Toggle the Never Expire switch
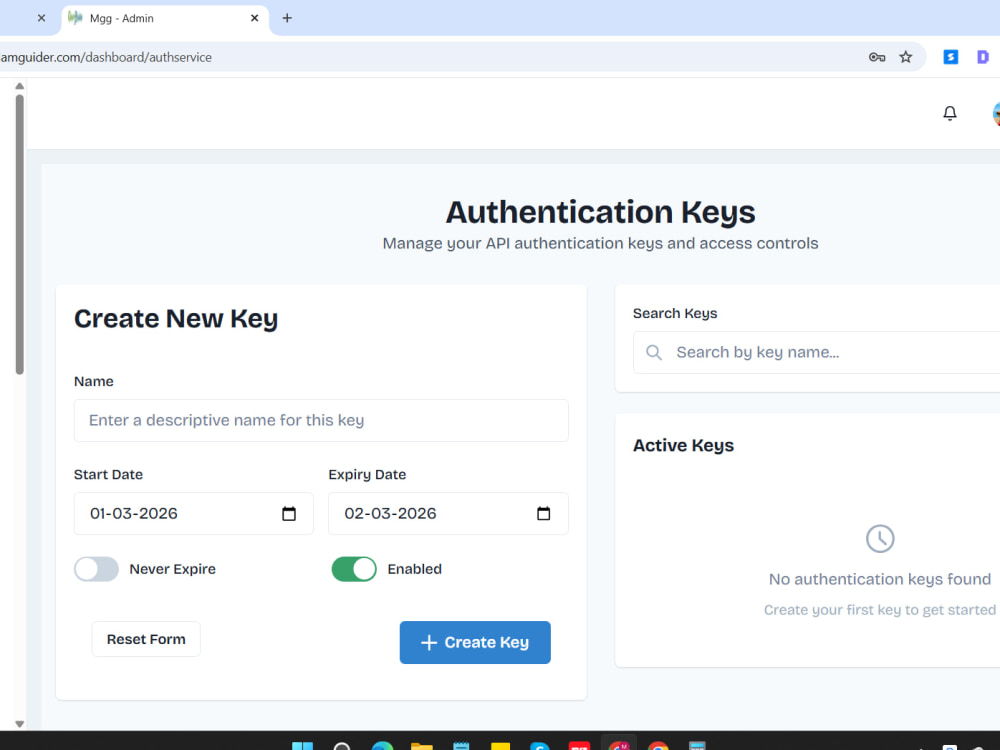 (x=96, y=569)
